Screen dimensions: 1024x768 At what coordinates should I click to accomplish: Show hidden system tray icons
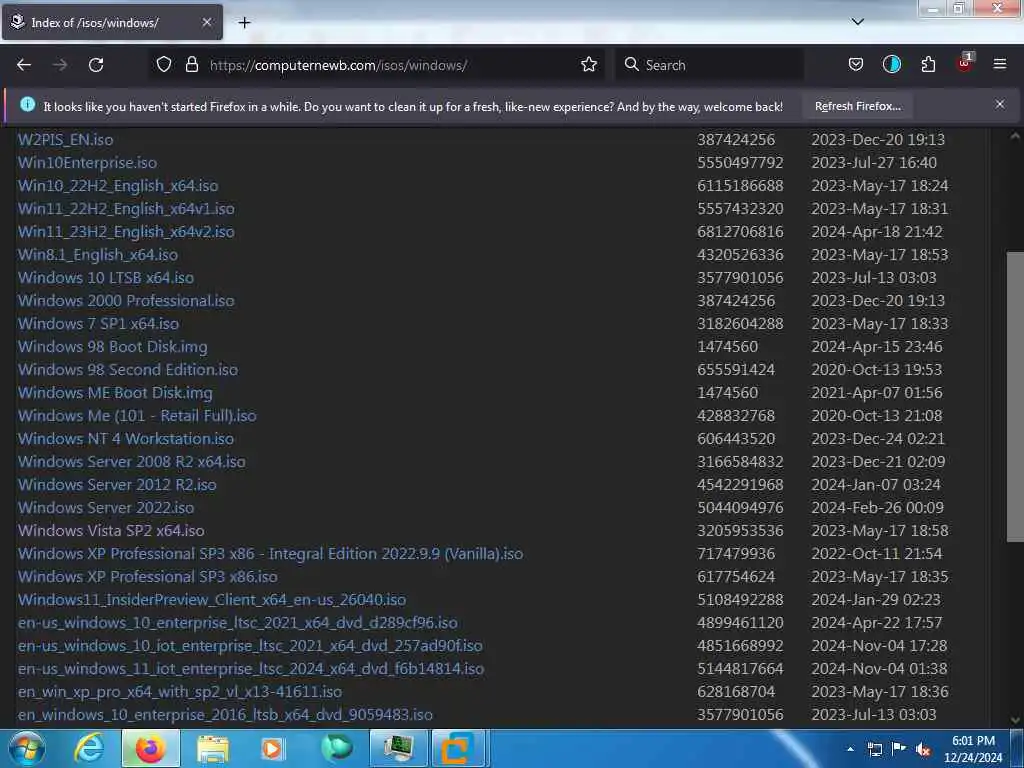pos(850,749)
